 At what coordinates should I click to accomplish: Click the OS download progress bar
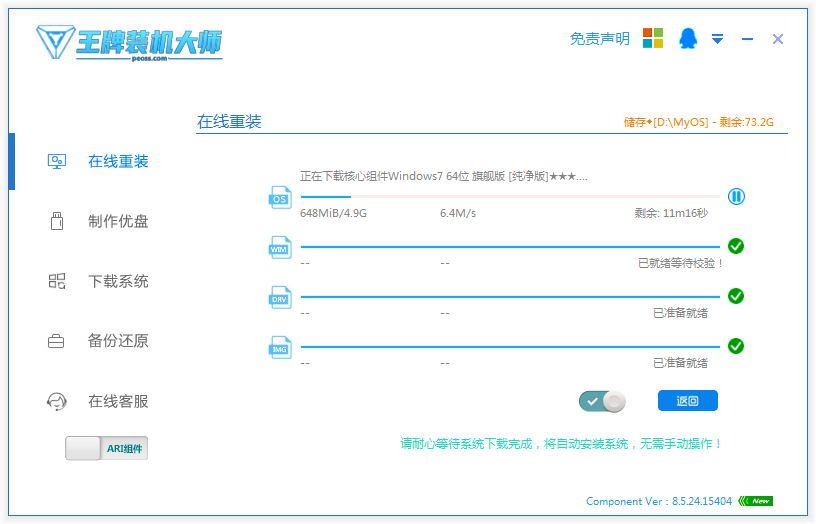(510, 197)
